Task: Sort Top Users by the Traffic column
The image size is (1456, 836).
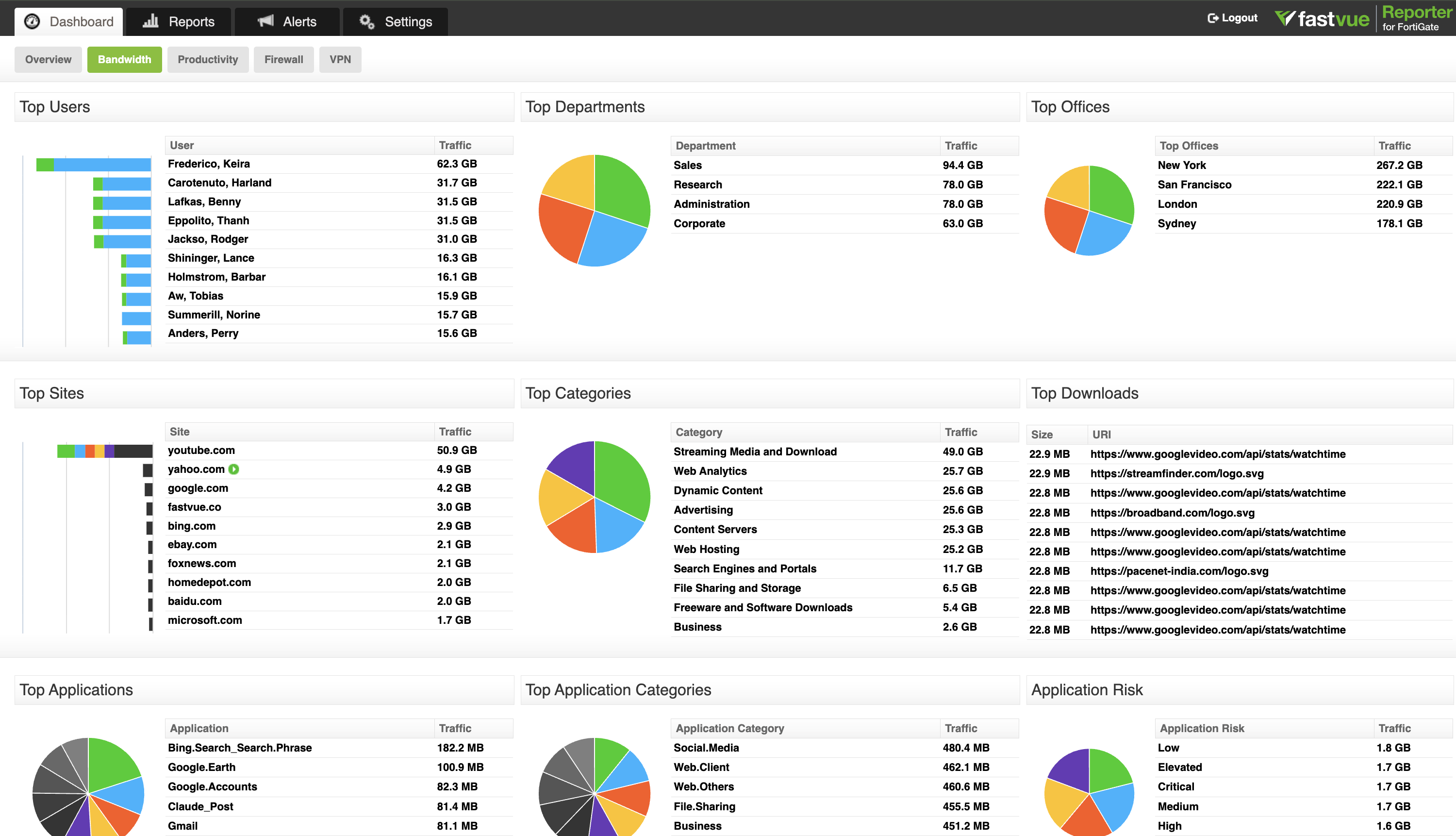Action: point(455,145)
